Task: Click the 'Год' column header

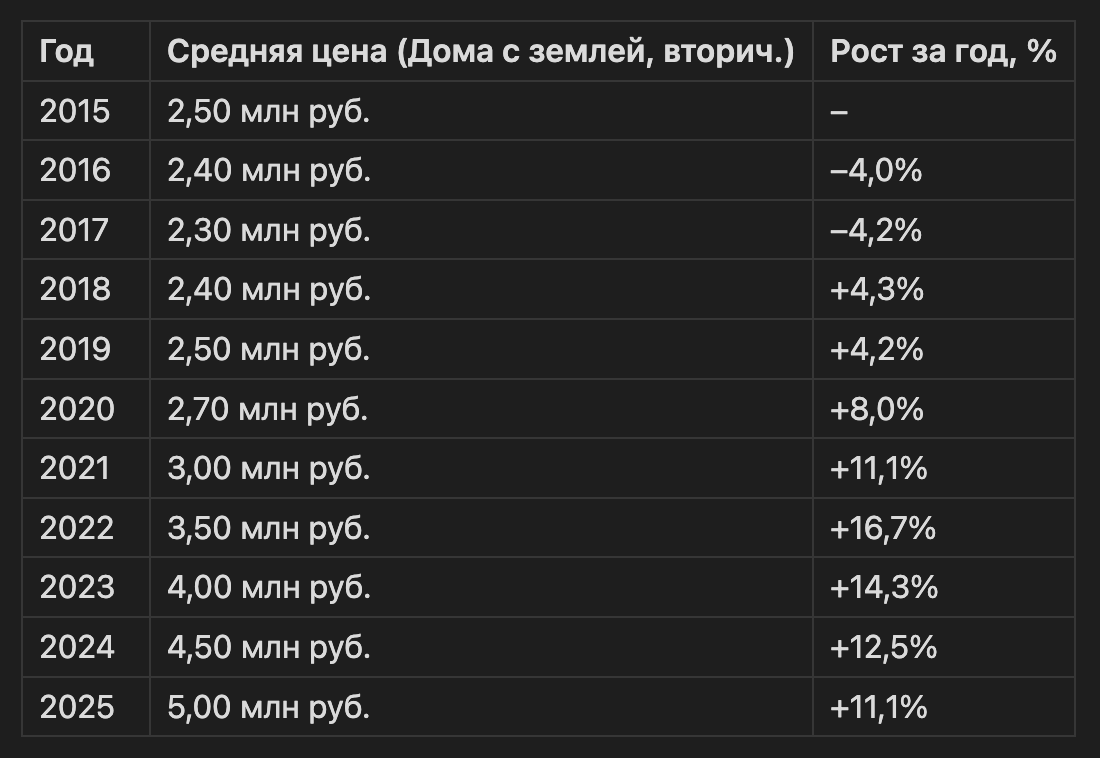Action: pos(67,51)
